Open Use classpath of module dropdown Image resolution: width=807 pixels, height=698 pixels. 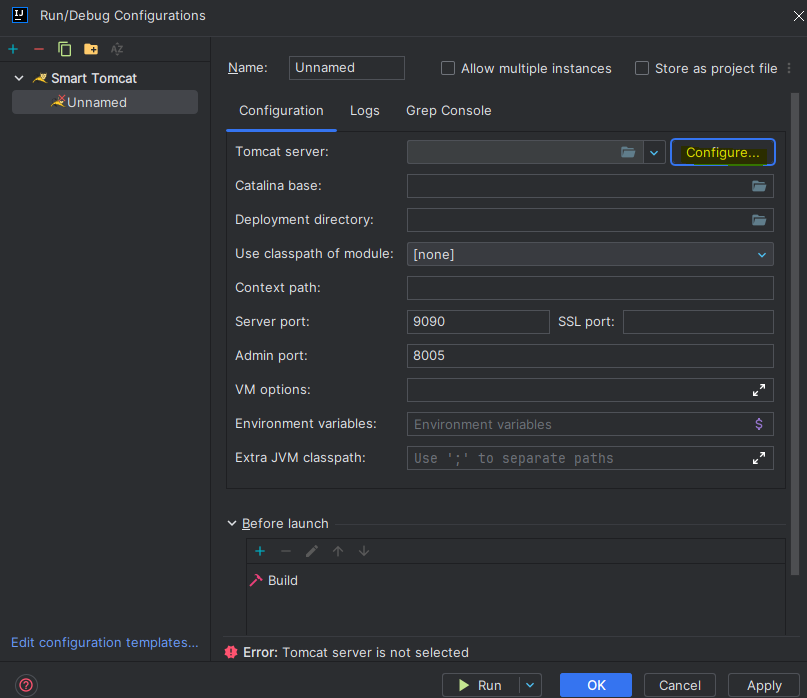[762, 255]
